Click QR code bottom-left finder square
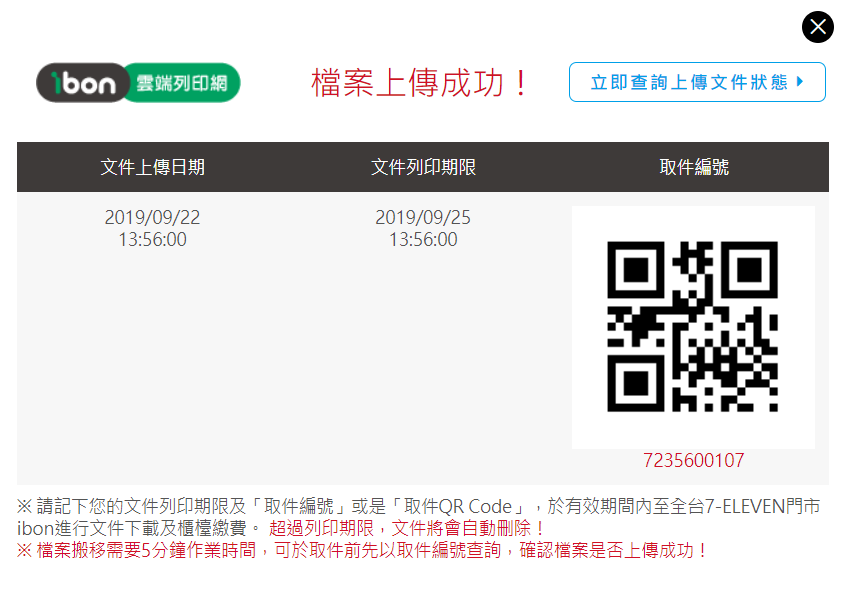Viewport: 852px width, 604px height. click(636, 383)
